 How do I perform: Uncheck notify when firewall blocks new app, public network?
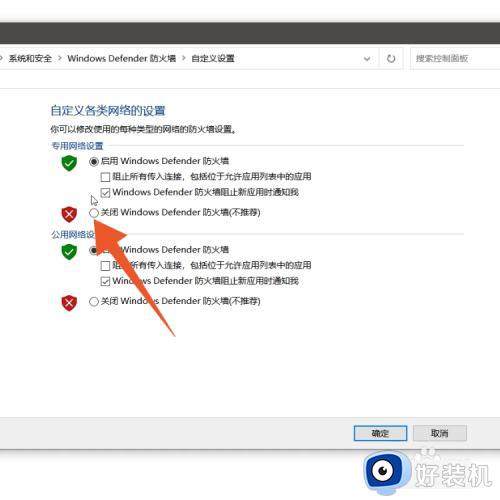point(105,281)
